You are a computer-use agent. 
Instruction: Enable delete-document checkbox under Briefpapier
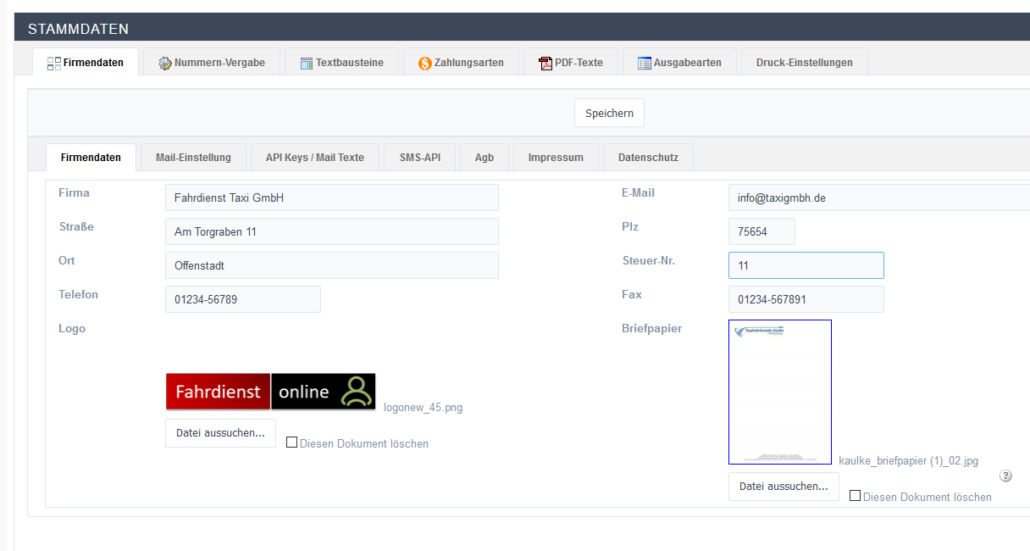(x=855, y=495)
